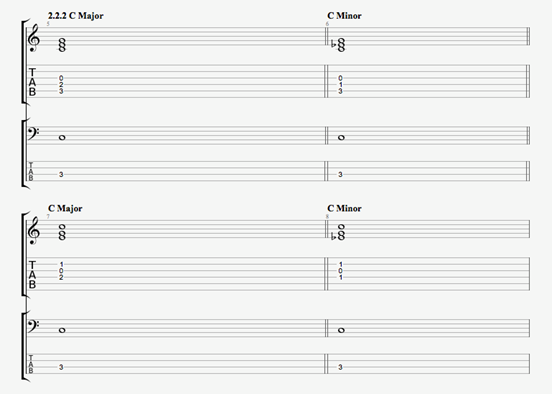
Task: Select the "C Minor" label above measure 8
Action: click(x=344, y=208)
